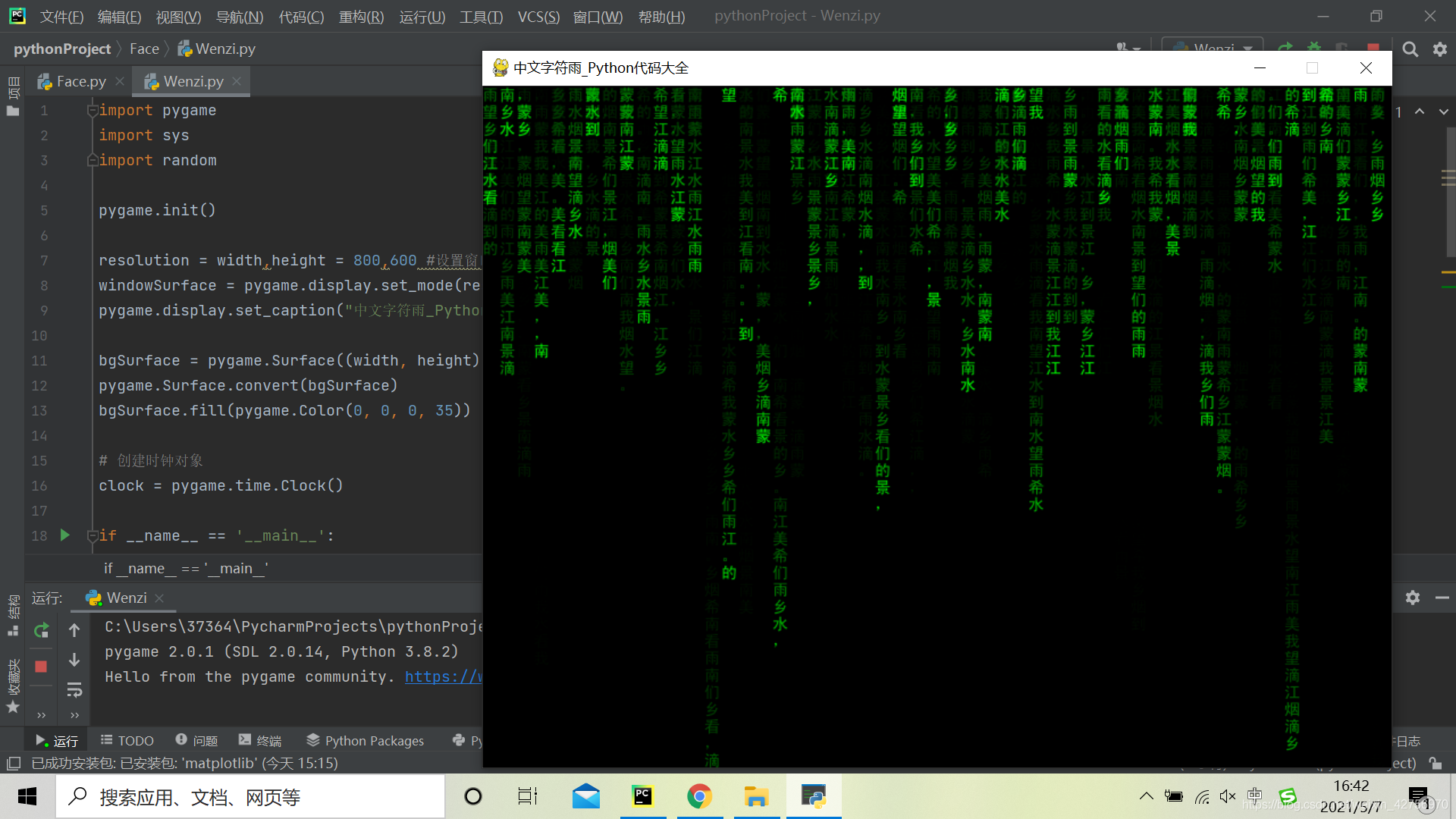Rerun the Wenzi script
This screenshot has height=819, width=1456.
click(41, 630)
